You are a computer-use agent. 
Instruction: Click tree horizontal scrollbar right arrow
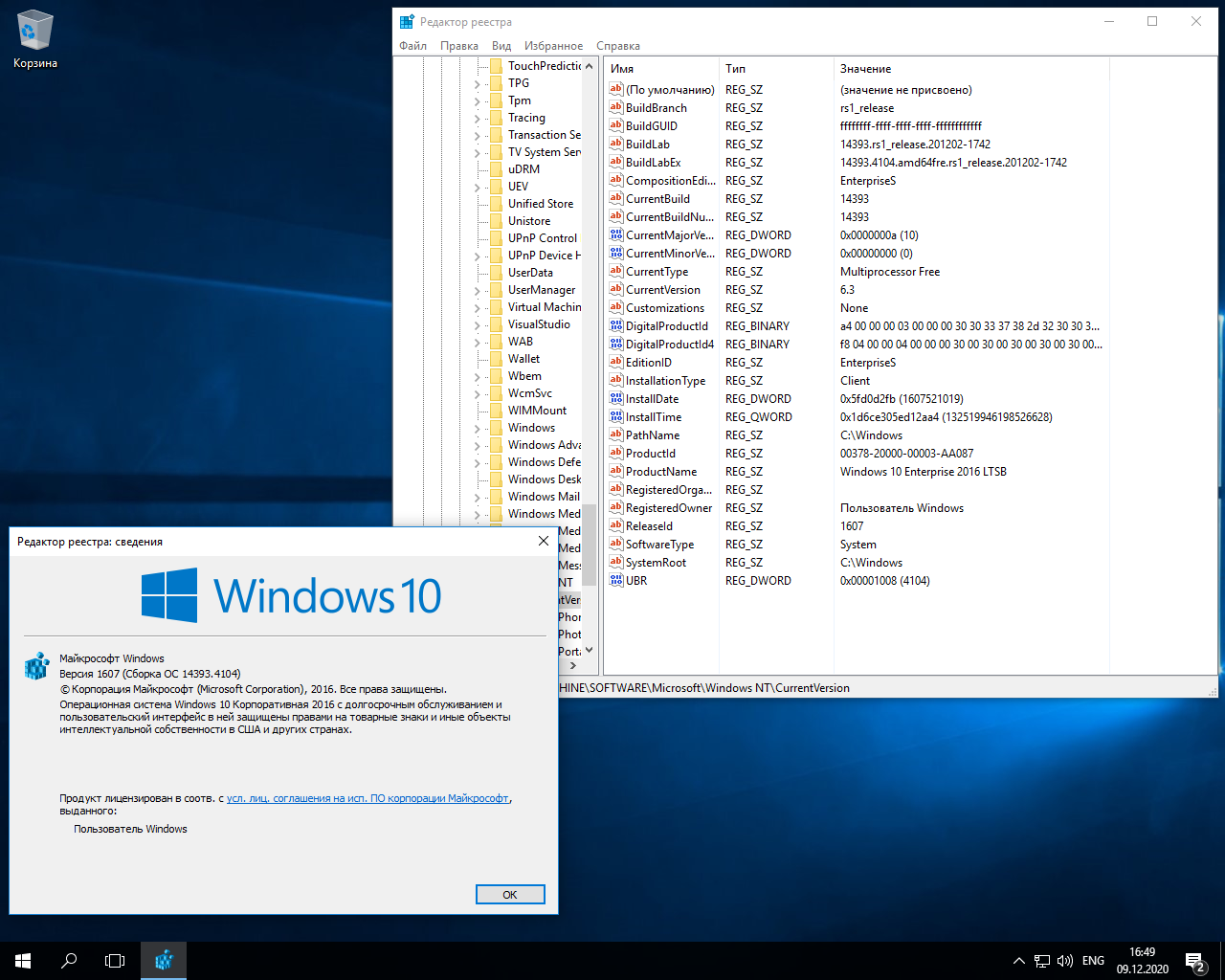point(573,665)
